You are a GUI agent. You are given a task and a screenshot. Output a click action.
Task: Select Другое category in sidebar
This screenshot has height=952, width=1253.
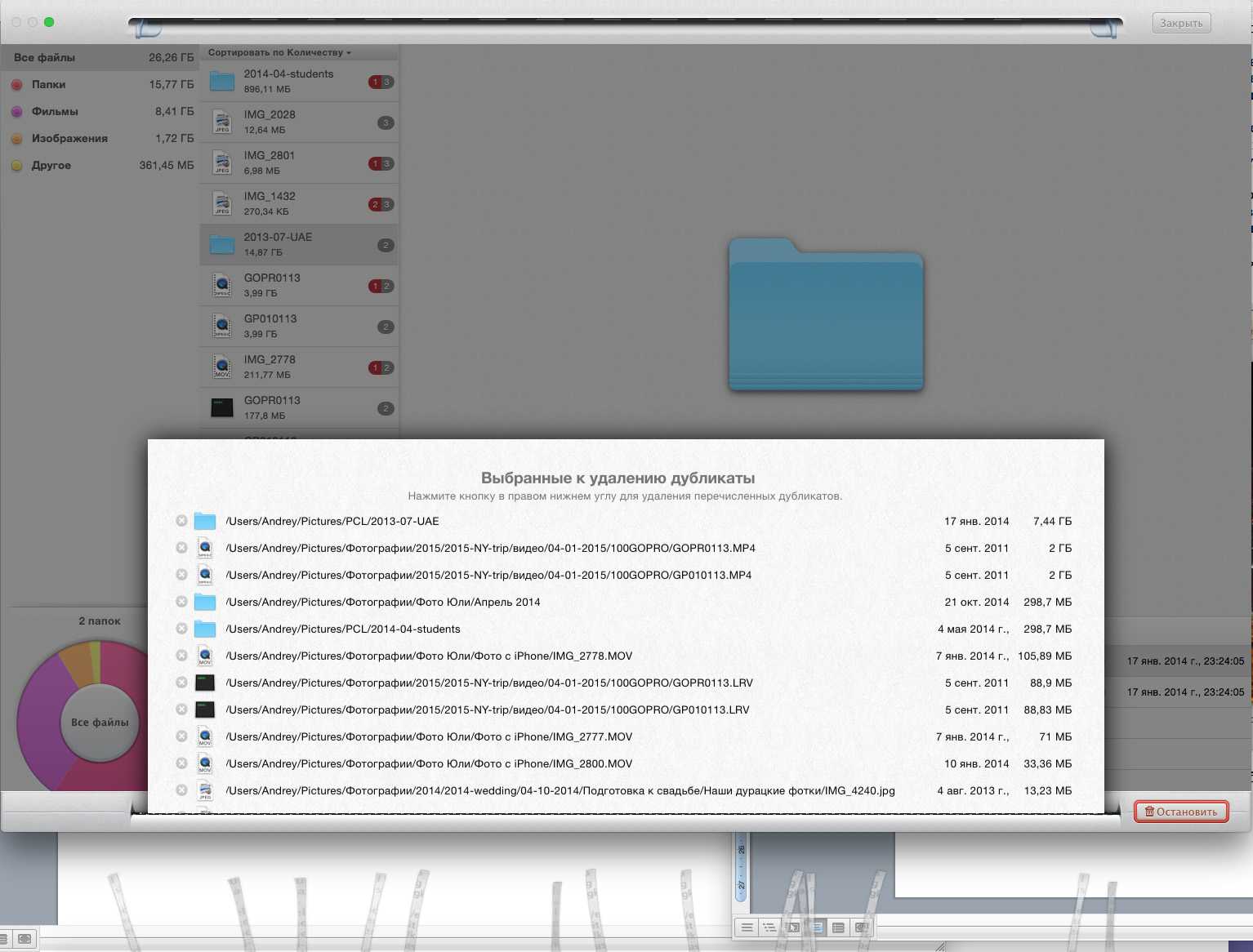100,165
